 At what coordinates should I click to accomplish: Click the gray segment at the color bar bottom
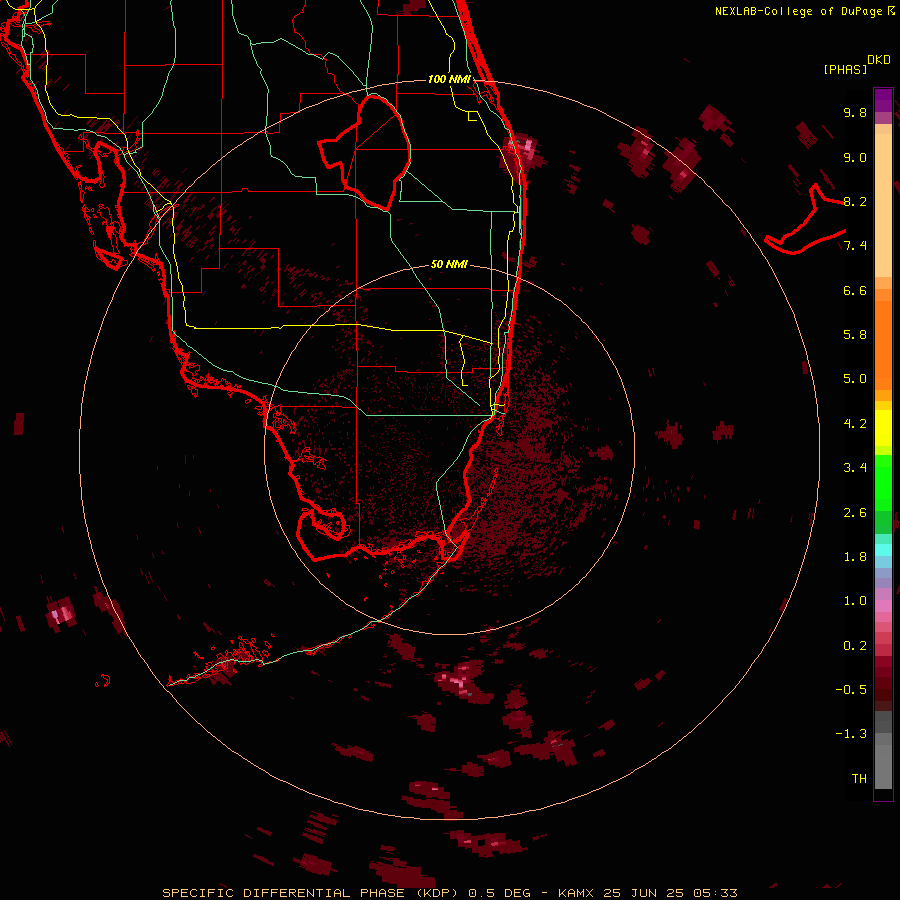tap(883, 763)
